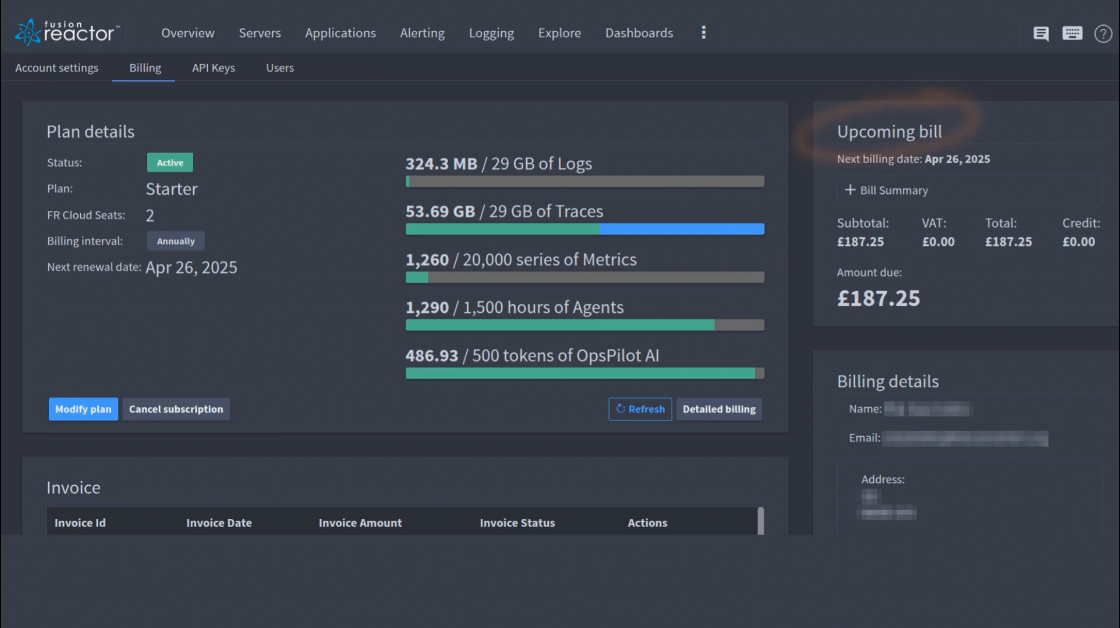Click the Refresh button
This screenshot has width=1120, height=628.
click(640, 409)
